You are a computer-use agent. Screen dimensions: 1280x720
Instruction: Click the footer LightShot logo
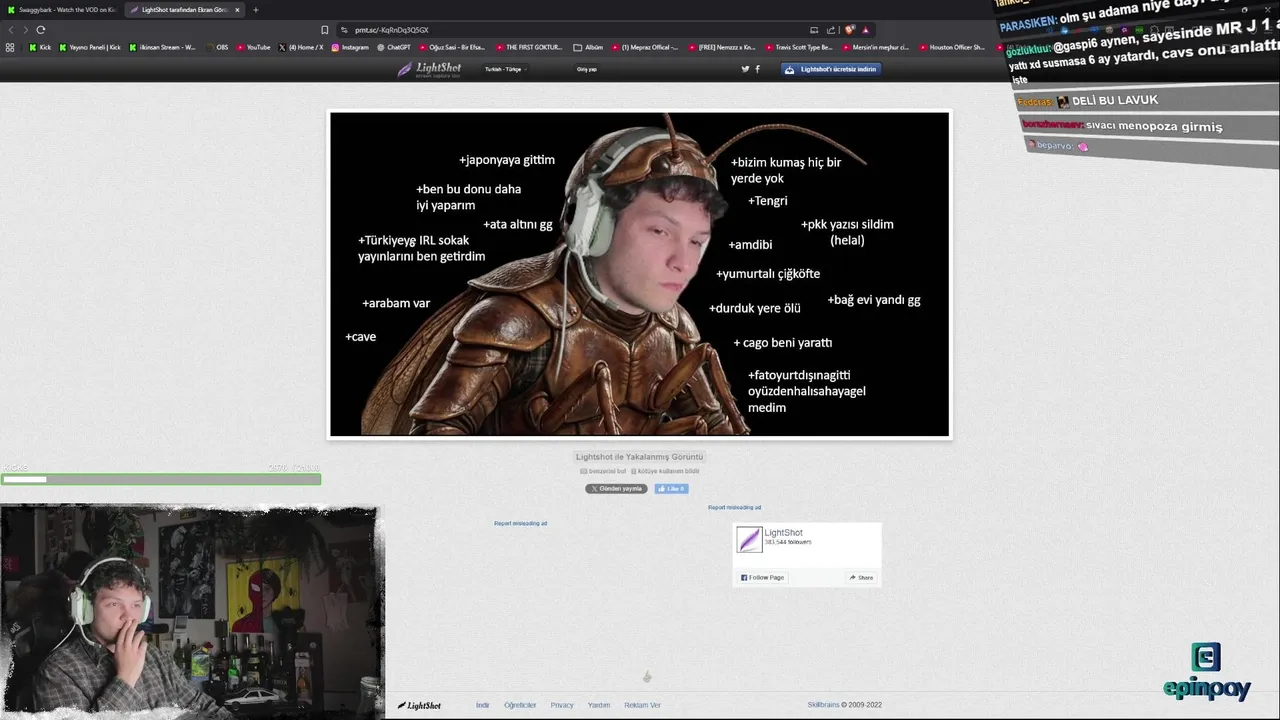[419, 705]
